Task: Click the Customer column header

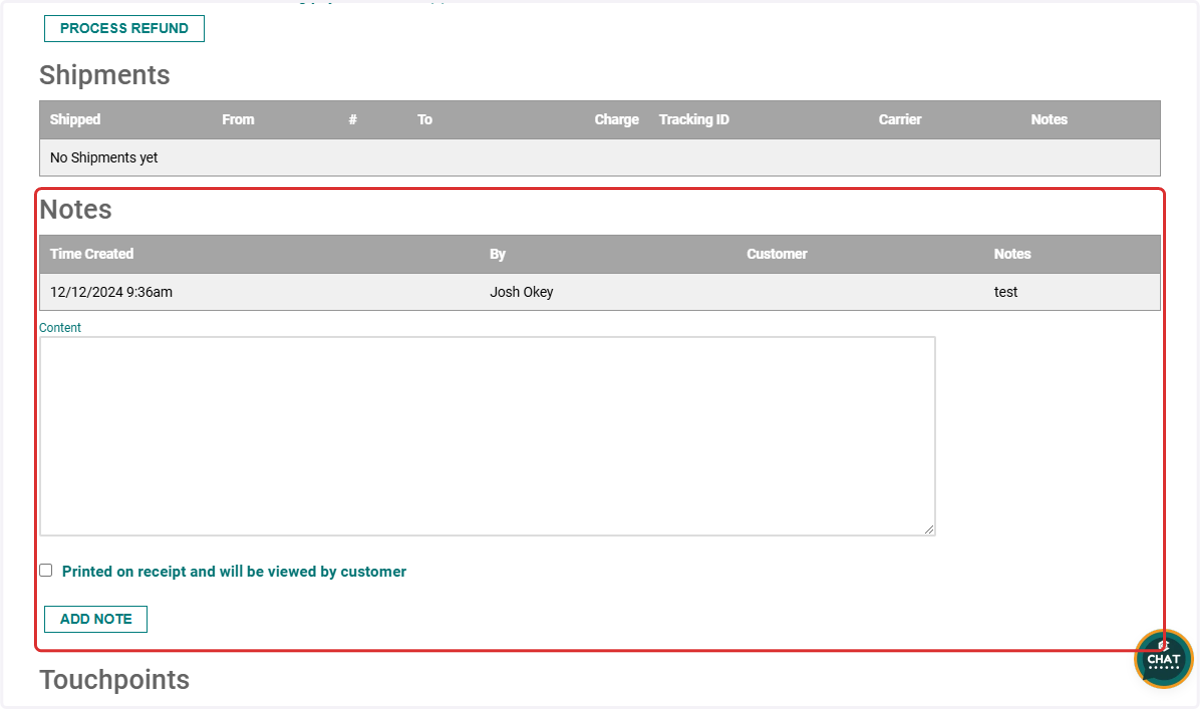Action: click(x=777, y=254)
